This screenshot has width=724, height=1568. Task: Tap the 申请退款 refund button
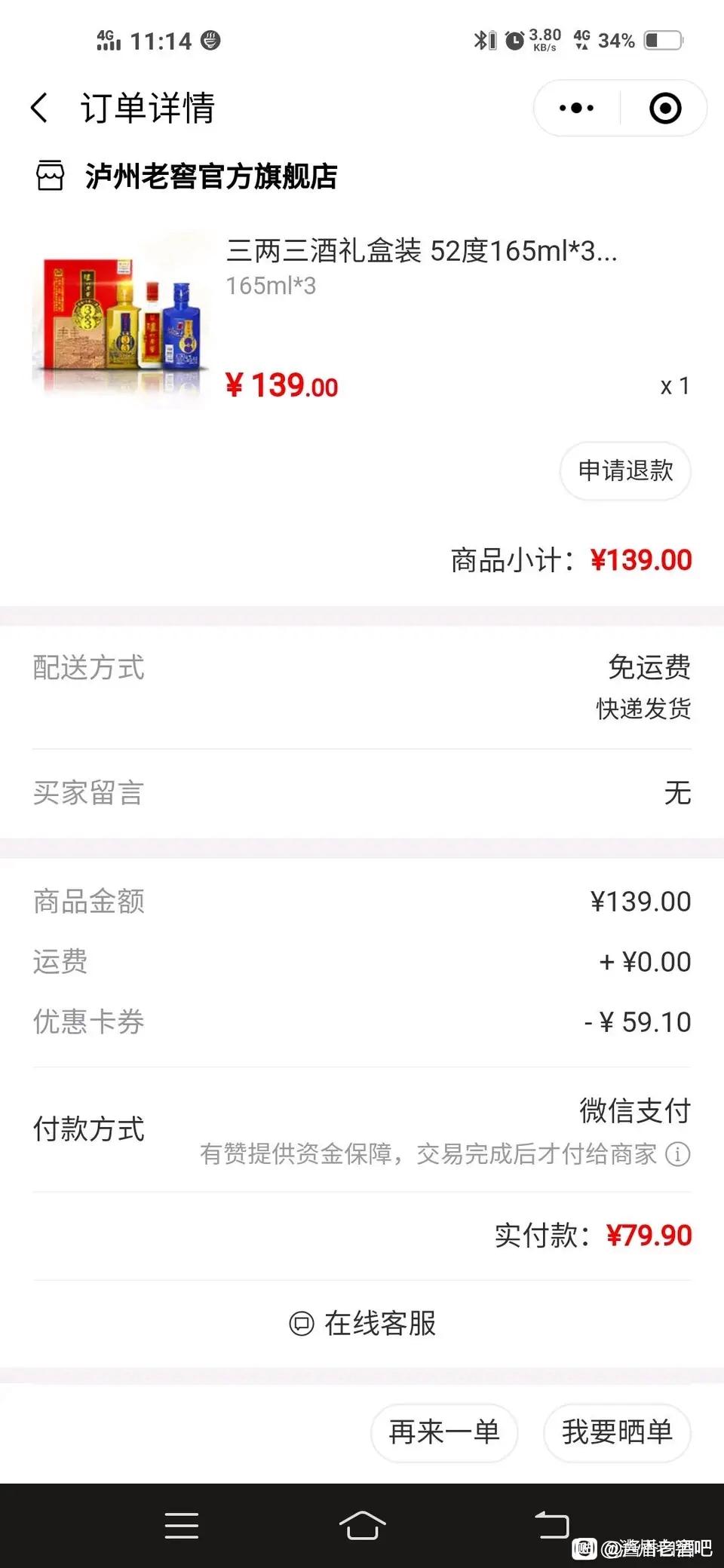[625, 470]
